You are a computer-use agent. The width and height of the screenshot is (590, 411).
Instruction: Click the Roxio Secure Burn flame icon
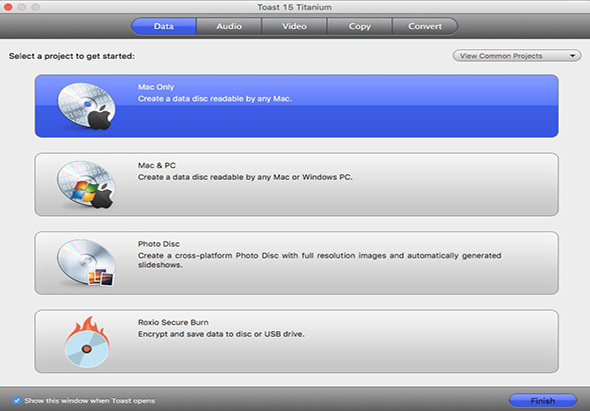click(x=87, y=341)
